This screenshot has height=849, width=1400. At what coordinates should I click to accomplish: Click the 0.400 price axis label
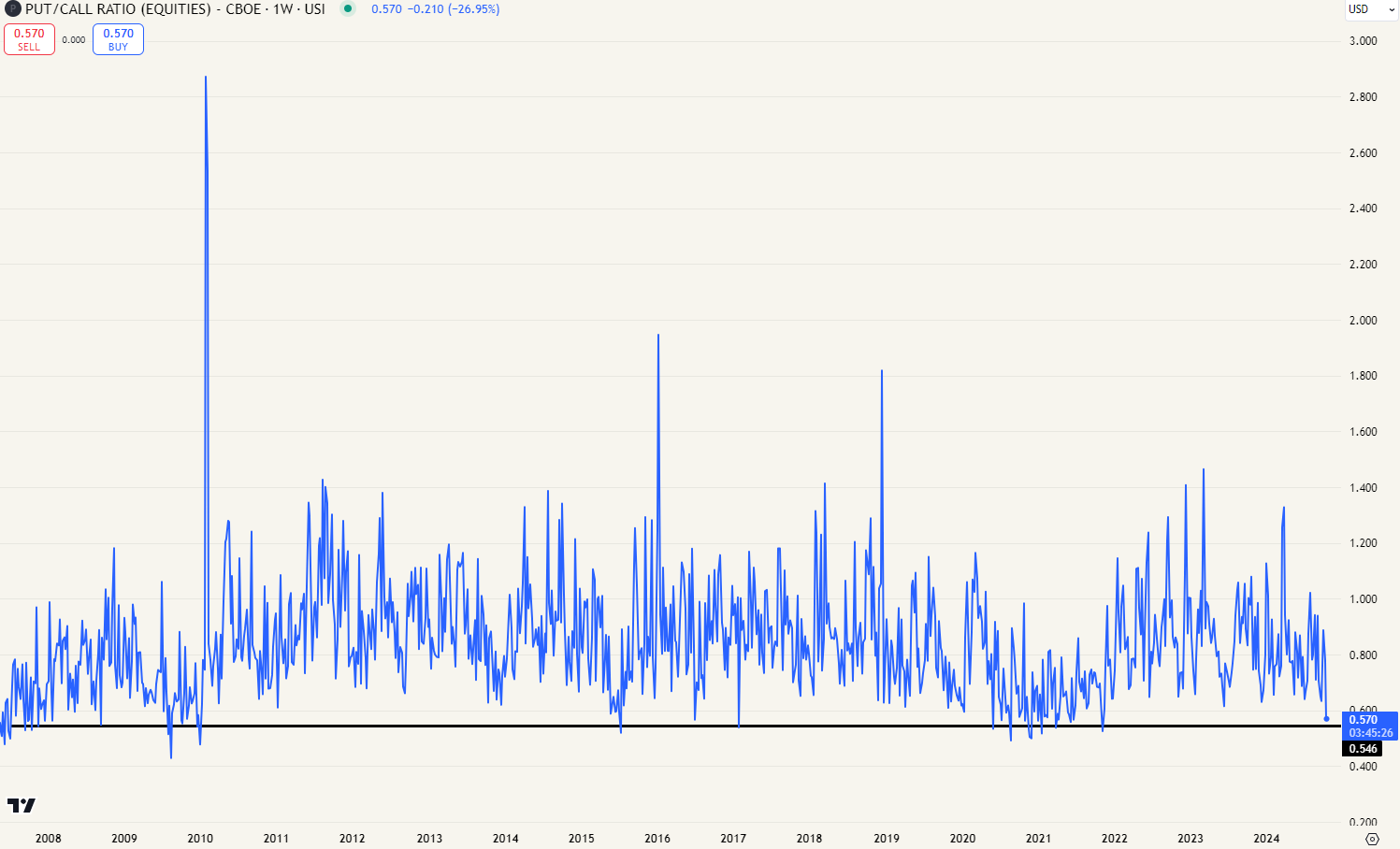1363,767
